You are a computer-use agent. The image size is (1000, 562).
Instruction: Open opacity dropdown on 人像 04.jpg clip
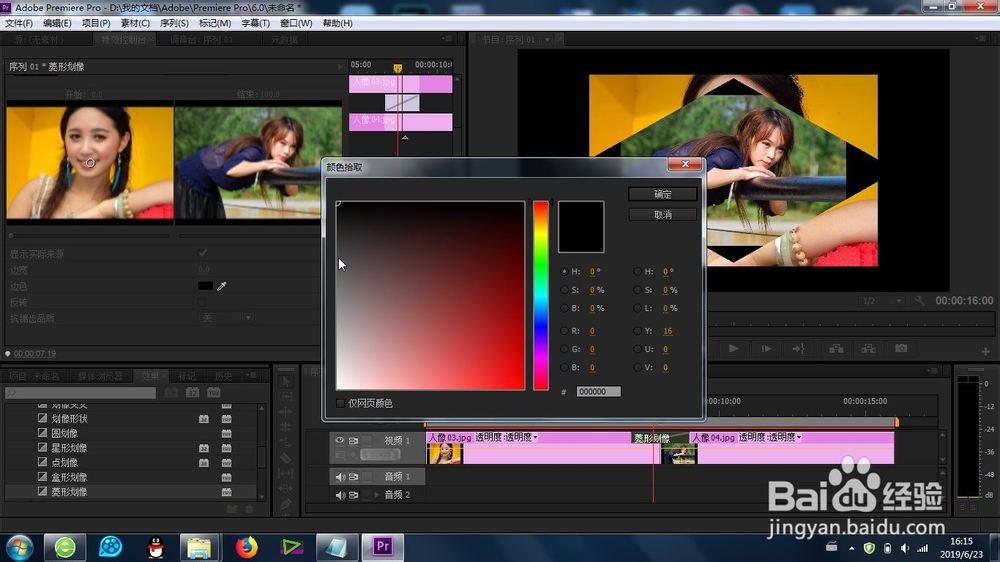coord(799,438)
